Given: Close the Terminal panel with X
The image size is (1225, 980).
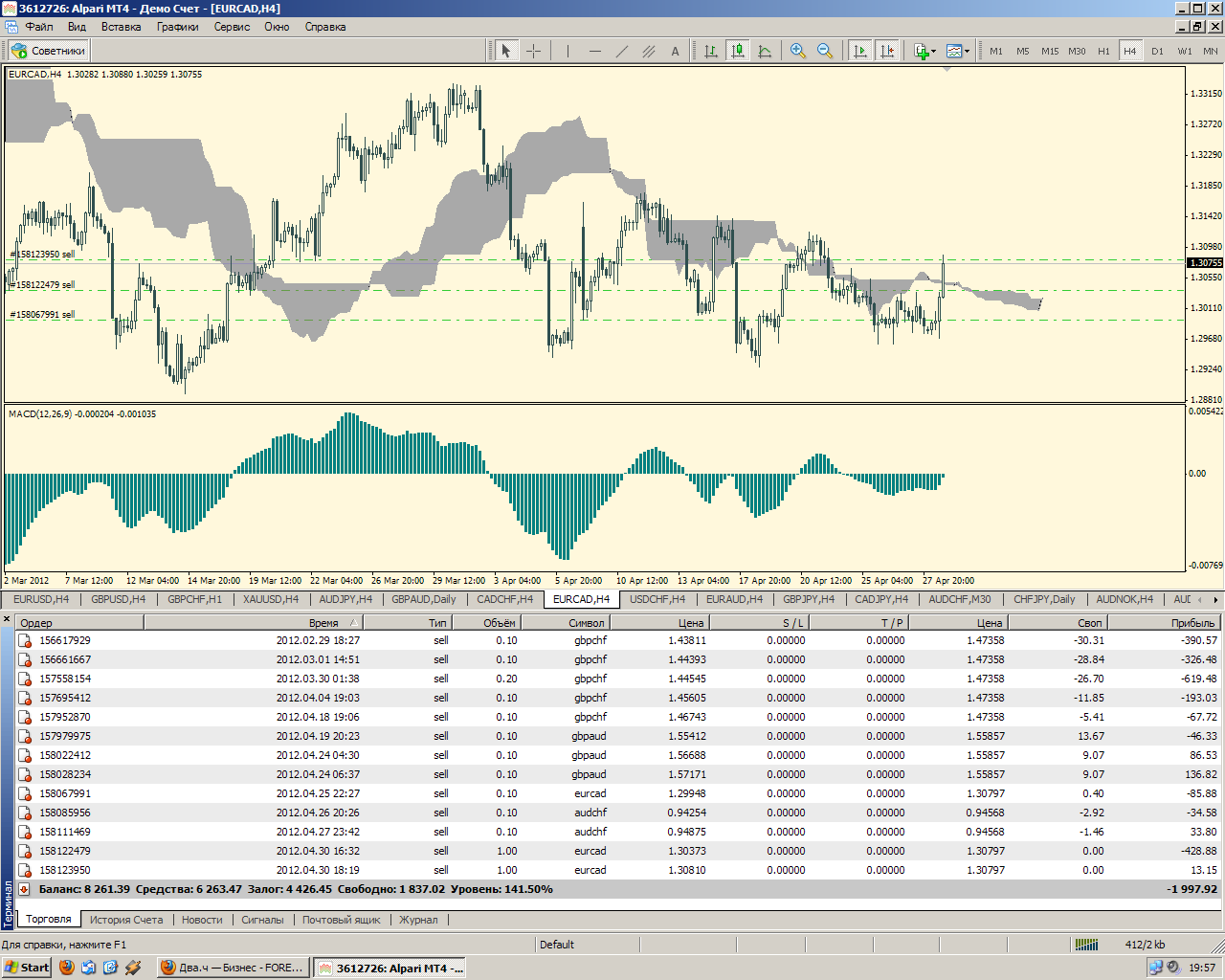Looking at the screenshot, I should click(x=8, y=620).
